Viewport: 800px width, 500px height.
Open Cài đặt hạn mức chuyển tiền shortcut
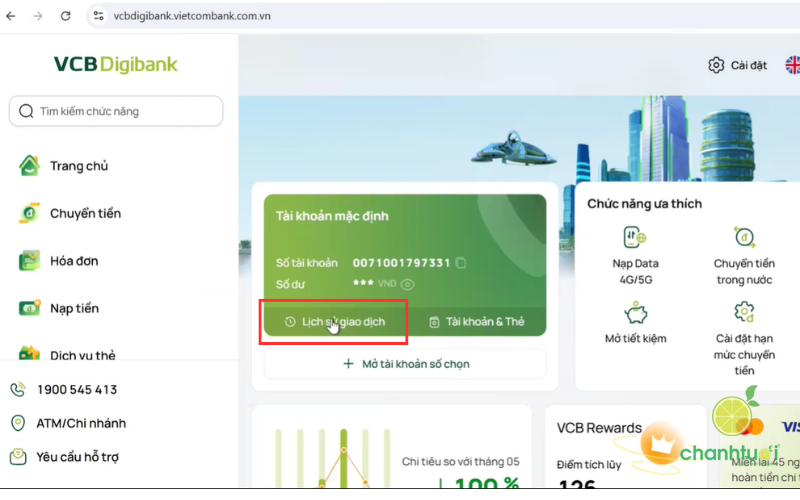[x=744, y=338]
